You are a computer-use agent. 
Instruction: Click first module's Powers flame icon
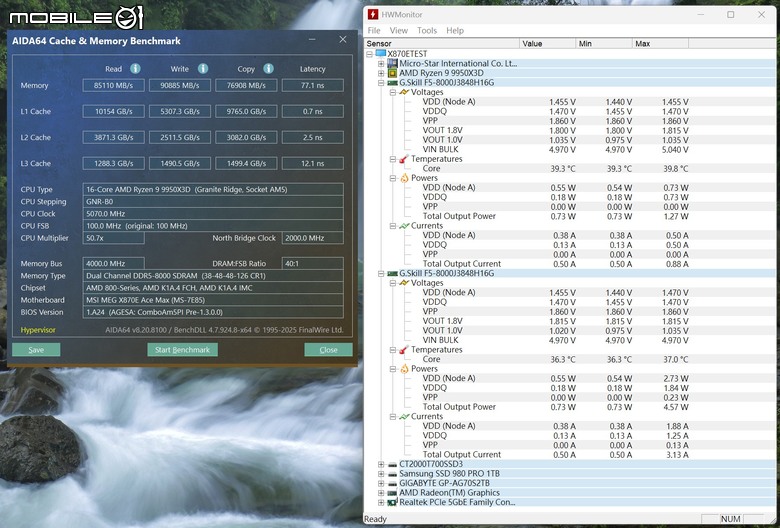tap(403, 178)
